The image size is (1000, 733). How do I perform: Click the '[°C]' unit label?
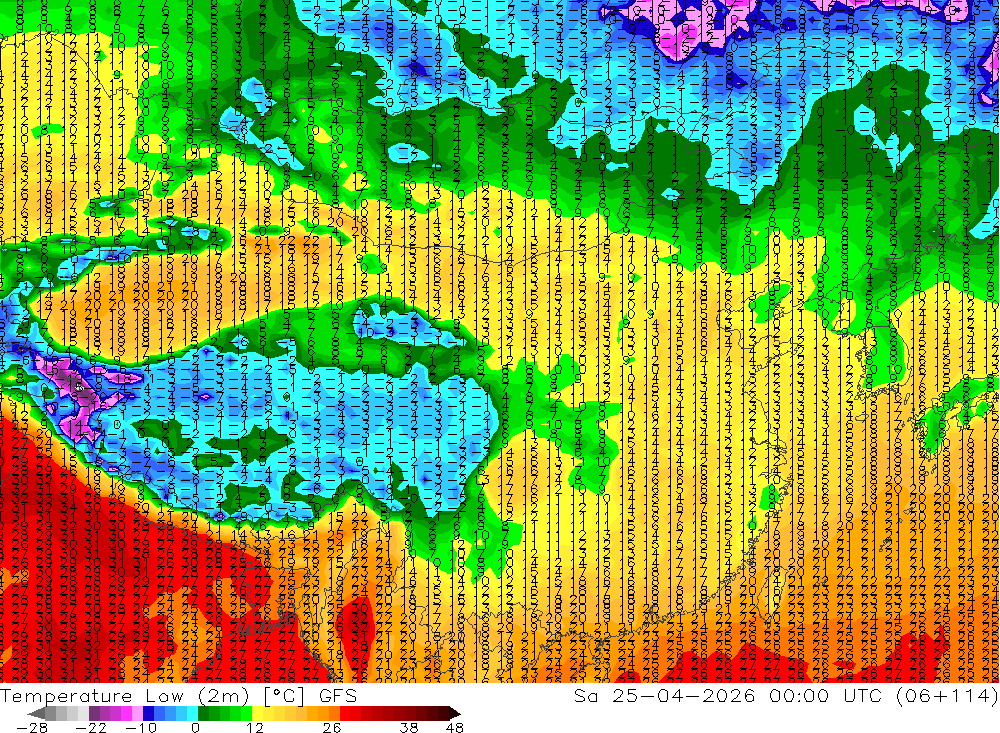pyautogui.click(x=284, y=696)
